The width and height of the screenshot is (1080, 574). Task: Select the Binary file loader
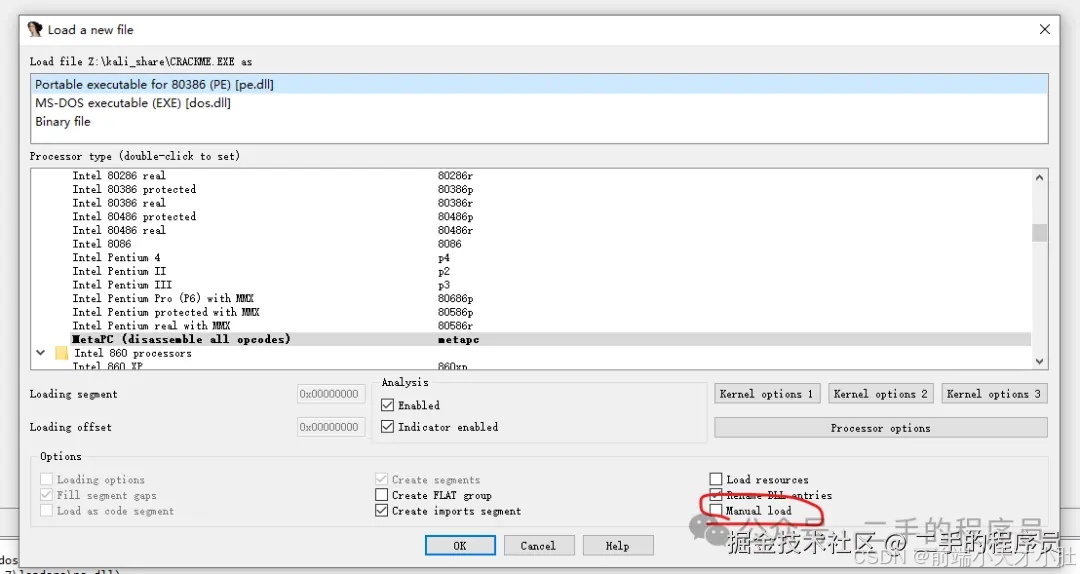point(539,121)
